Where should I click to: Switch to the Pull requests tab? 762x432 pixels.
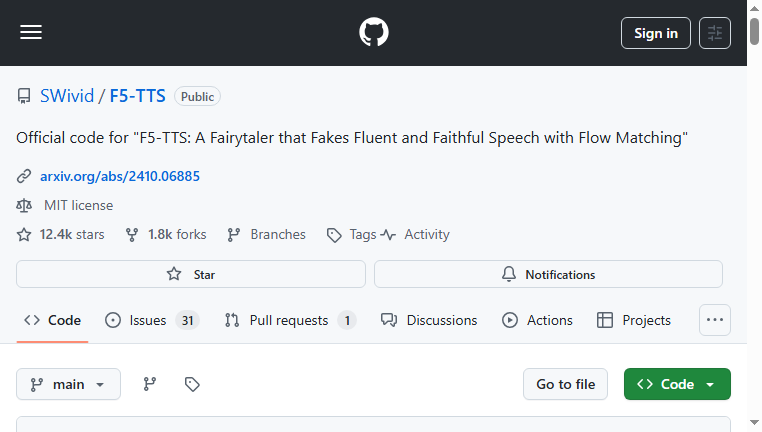(x=290, y=320)
